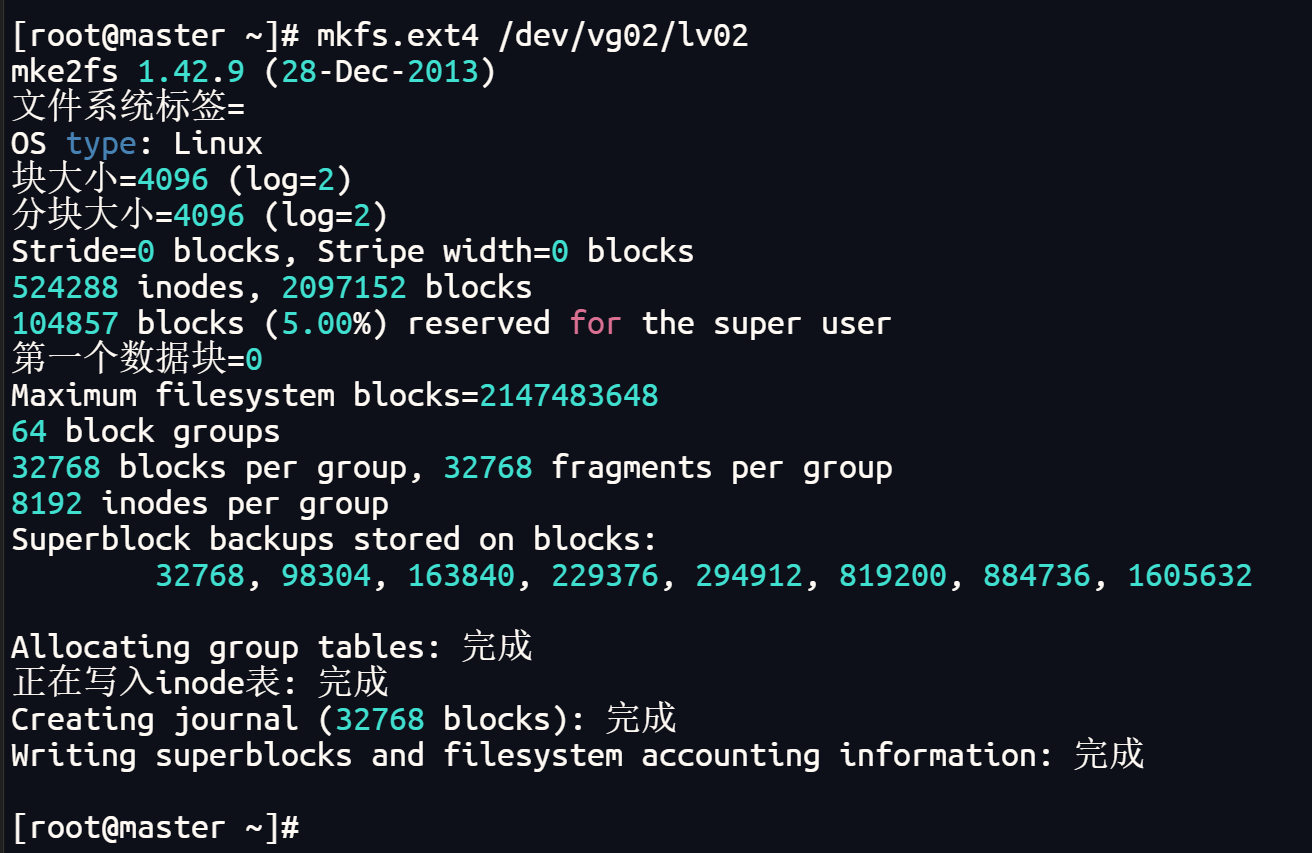Click the 2097152 blocks count

click(x=344, y=288)
